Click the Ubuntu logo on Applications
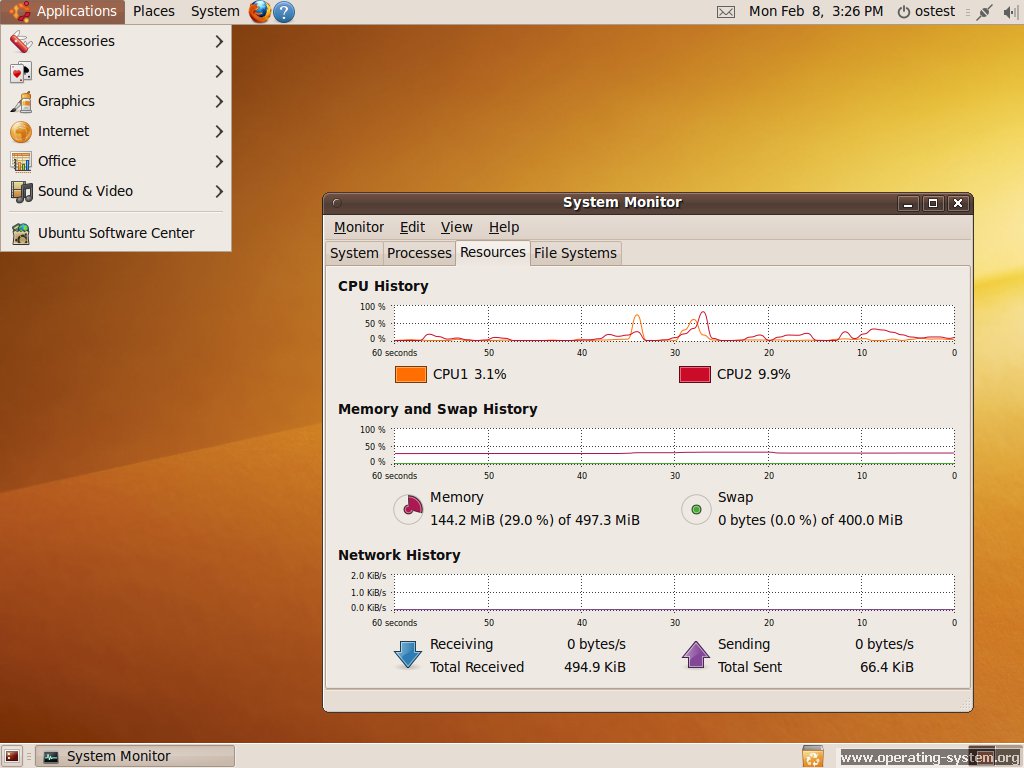Image resolution: width=1024 pixels, height=768 pixels. 20,11
